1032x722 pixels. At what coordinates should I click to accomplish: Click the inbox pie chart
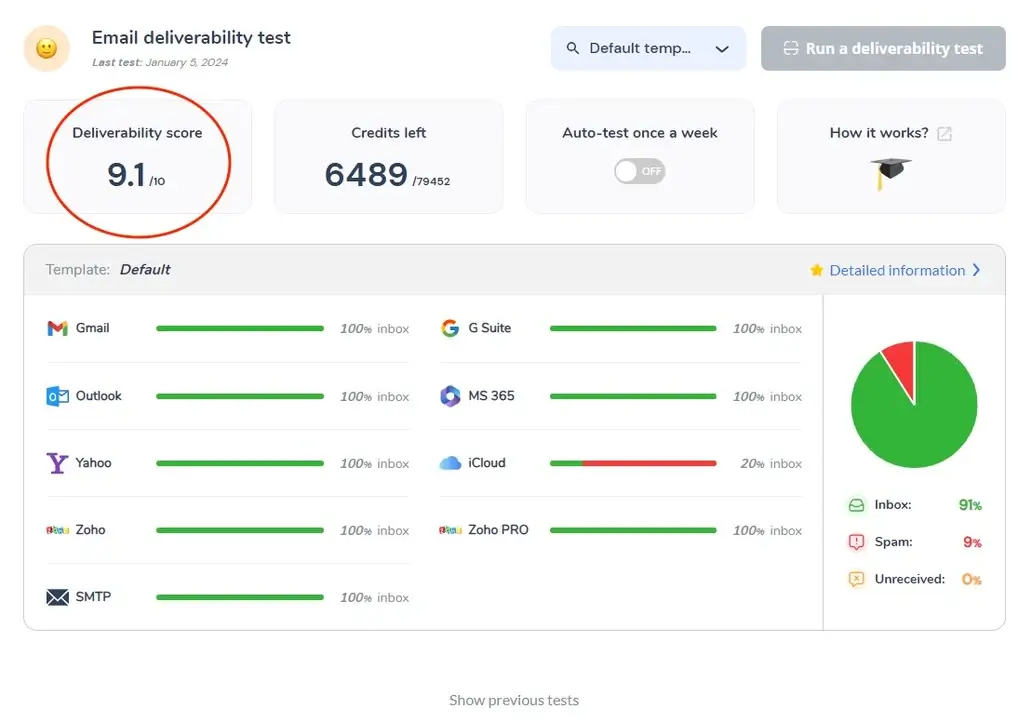913,404
